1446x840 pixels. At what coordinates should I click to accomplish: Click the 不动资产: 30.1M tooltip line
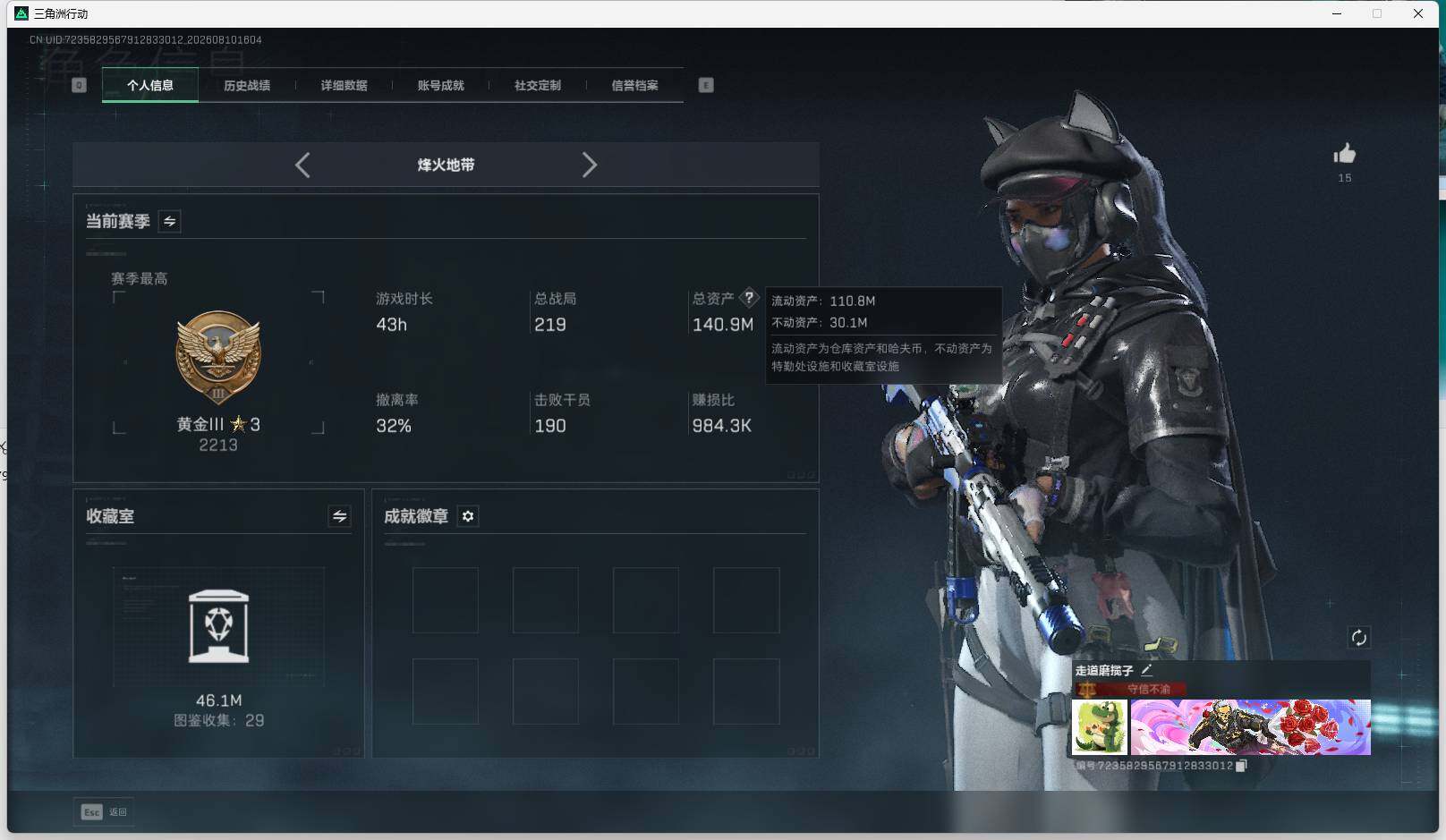click(x=819, y=322)
